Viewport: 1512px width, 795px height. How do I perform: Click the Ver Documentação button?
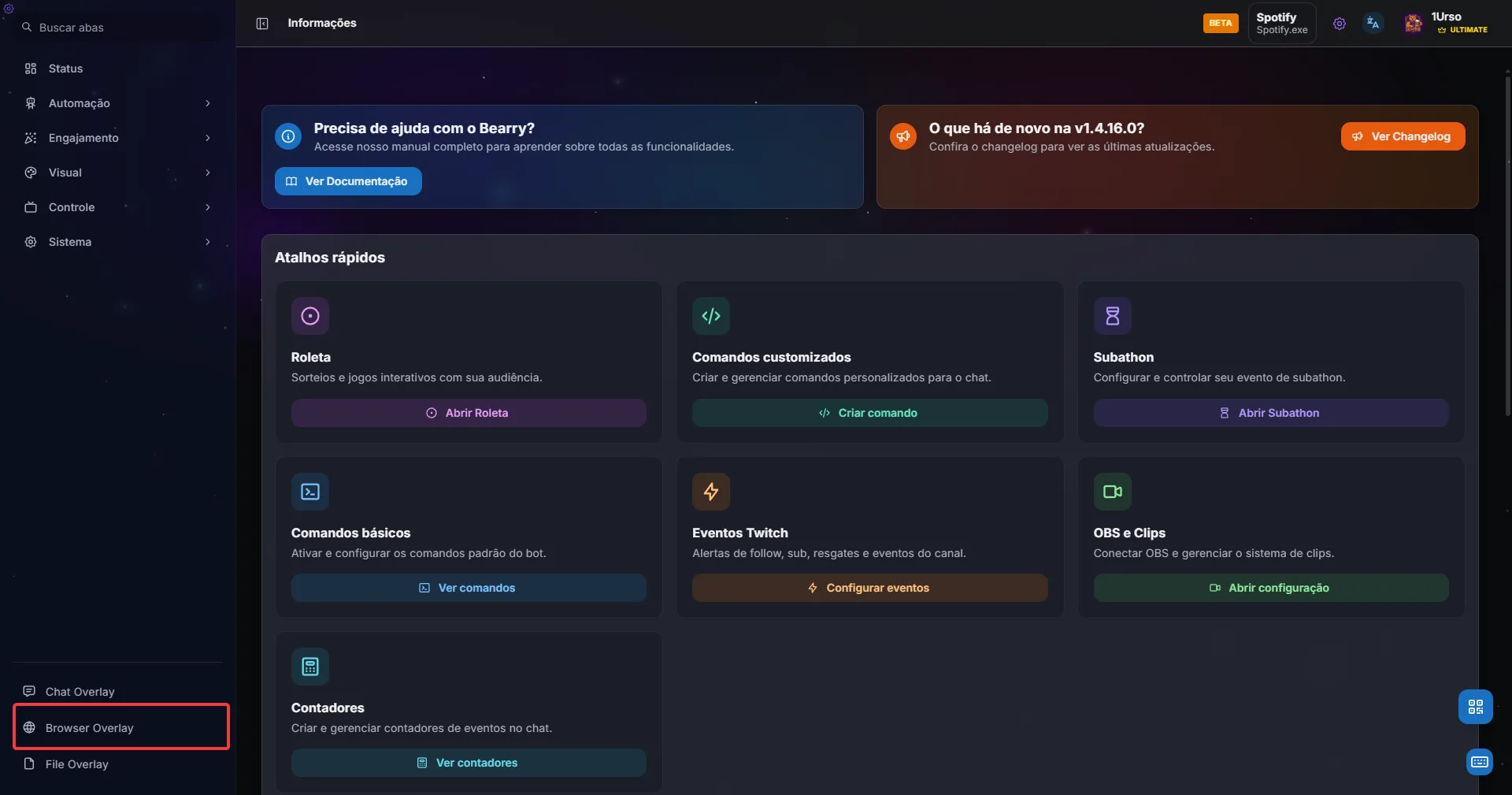[347, 180]
